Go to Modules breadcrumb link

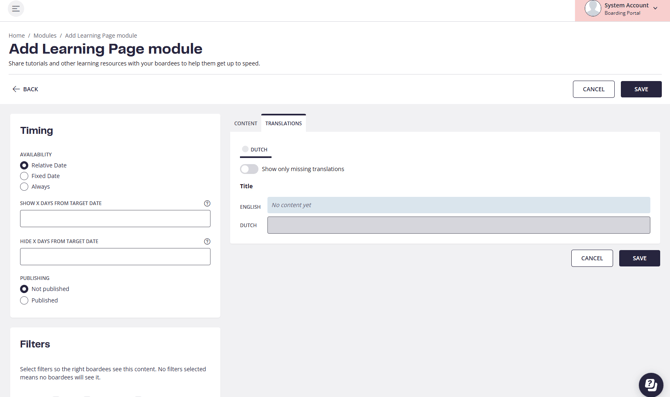[x=45, y=35]
